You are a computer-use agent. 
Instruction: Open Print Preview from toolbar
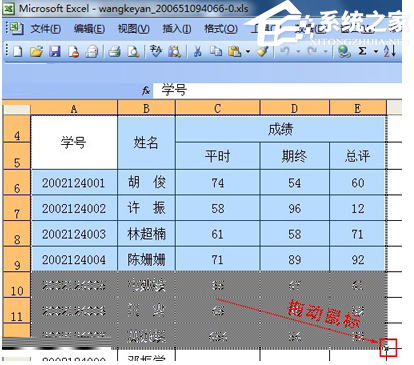click(133, 52)
